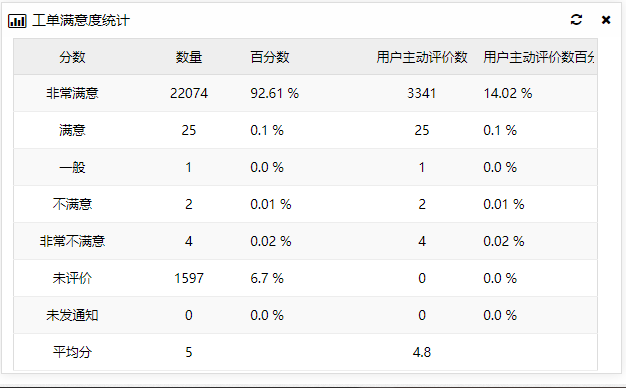Close the 工单满意度统计 panel

(606, 20)
